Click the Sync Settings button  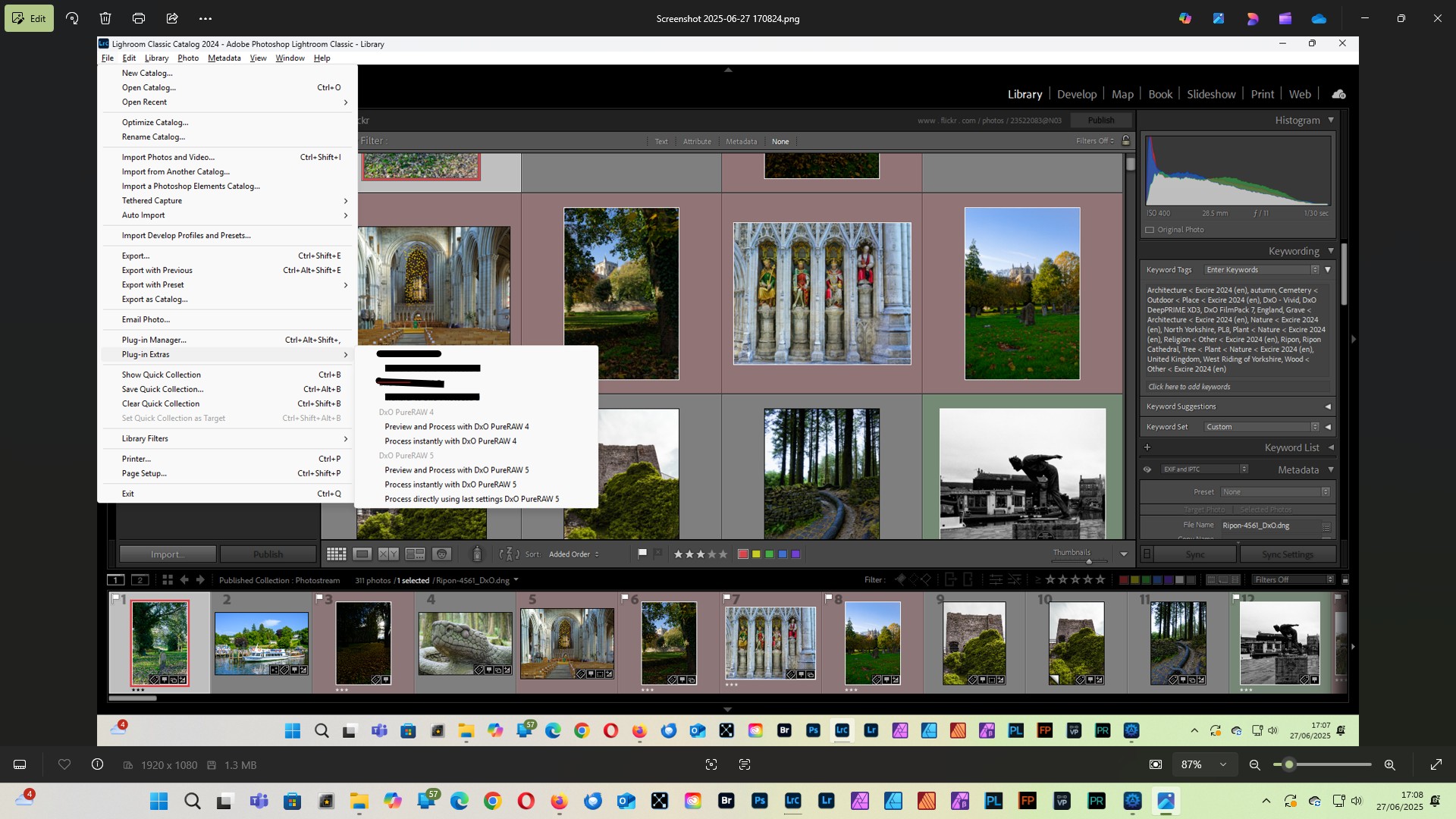1288,554
